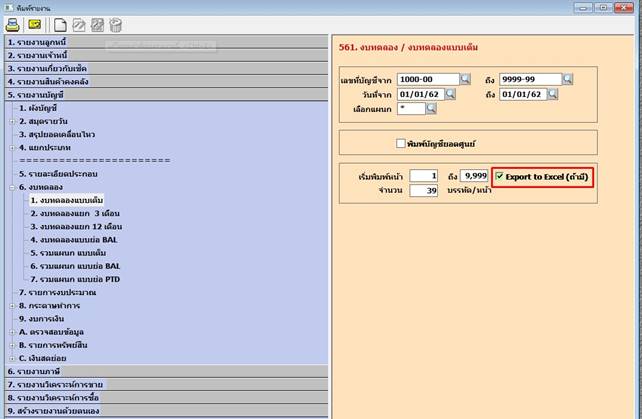Viewport: 642px width, 419px height.
Task: Select report 6. รวมแผนก แบบย่อ BAL
Action: [x=75, y=266]
